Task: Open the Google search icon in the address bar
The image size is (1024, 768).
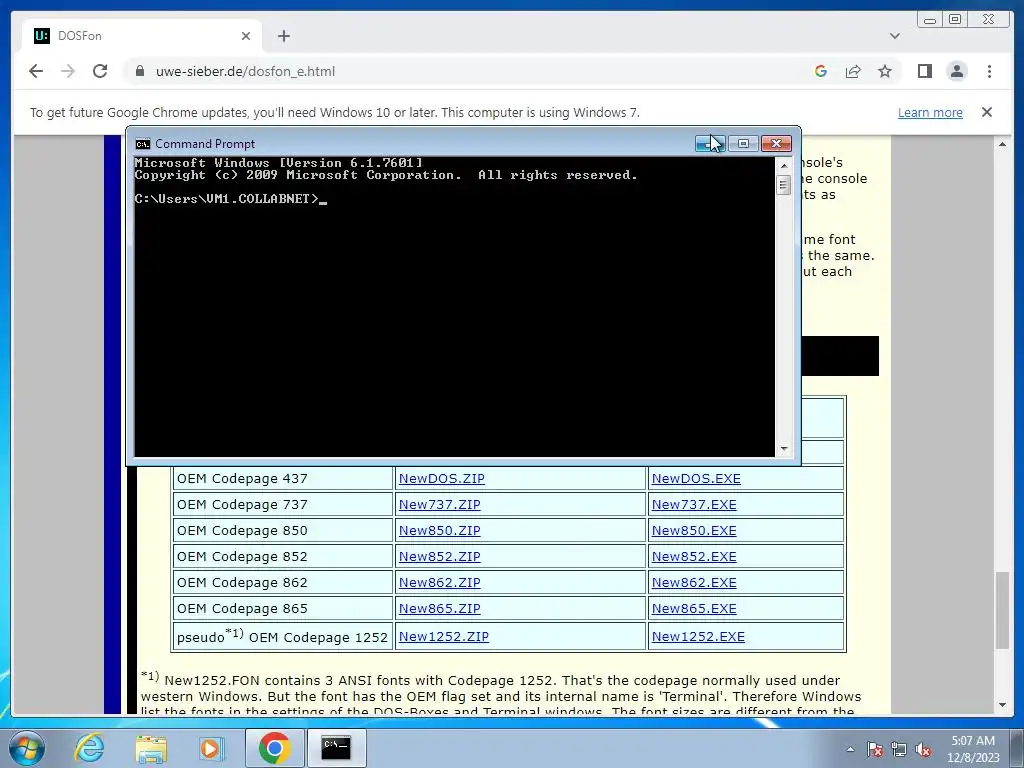Action: [x=821, y=71]
